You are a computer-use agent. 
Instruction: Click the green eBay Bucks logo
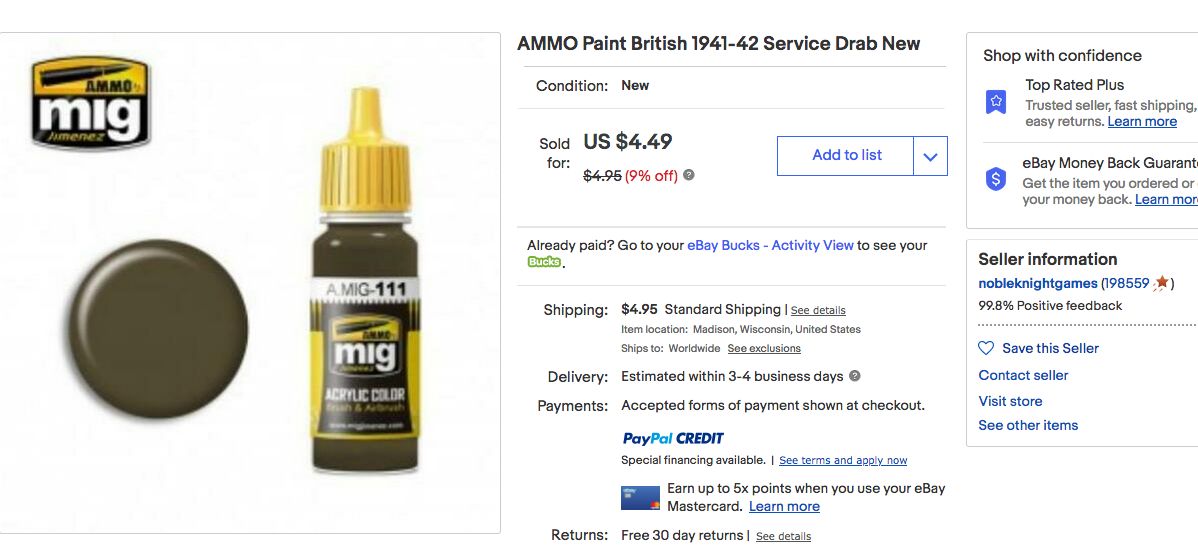pyautogui.click(x=544, y=262)
